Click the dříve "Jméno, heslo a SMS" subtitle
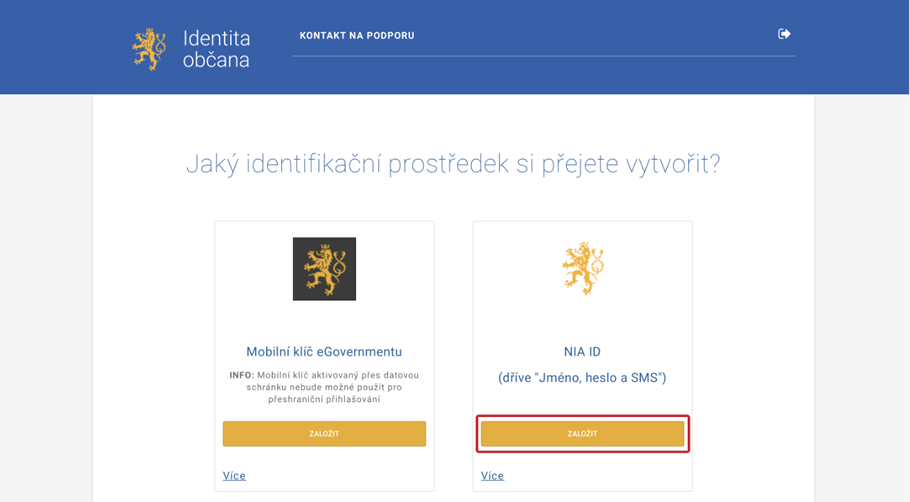This screenshot has width=910, height=502. click(582, 378)
